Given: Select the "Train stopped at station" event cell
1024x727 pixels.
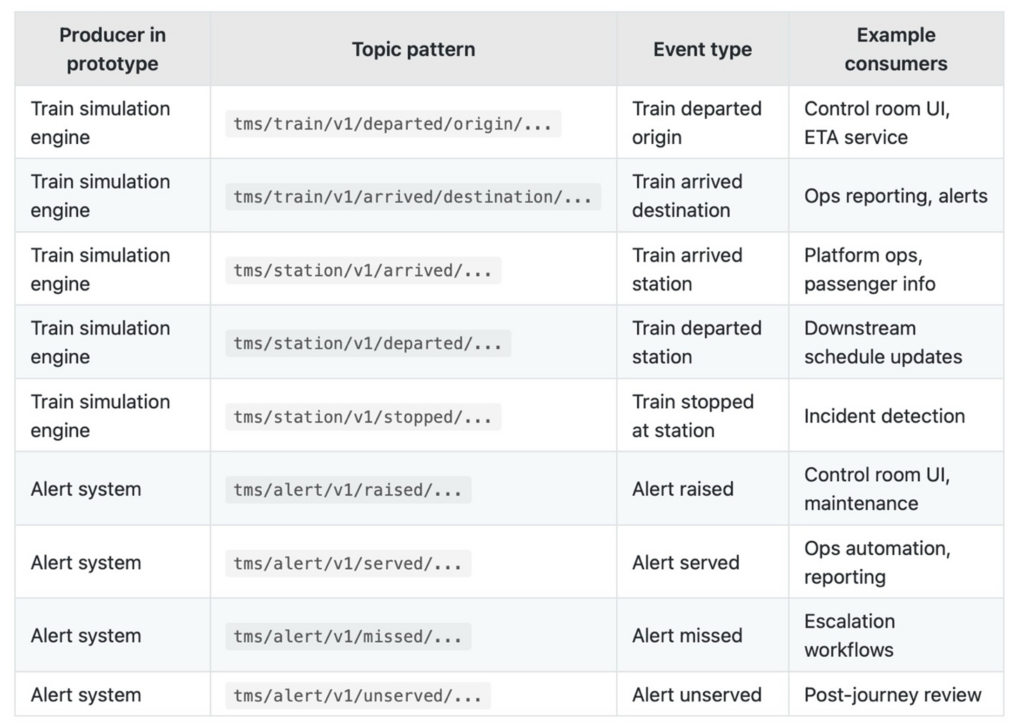Looking at the screenshot, I should point(692,416).
